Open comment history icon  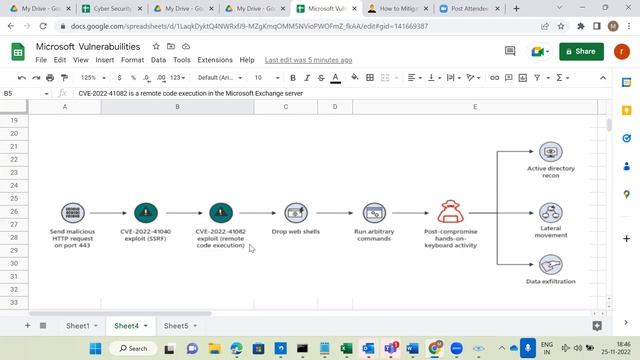[x=510, y=51]
